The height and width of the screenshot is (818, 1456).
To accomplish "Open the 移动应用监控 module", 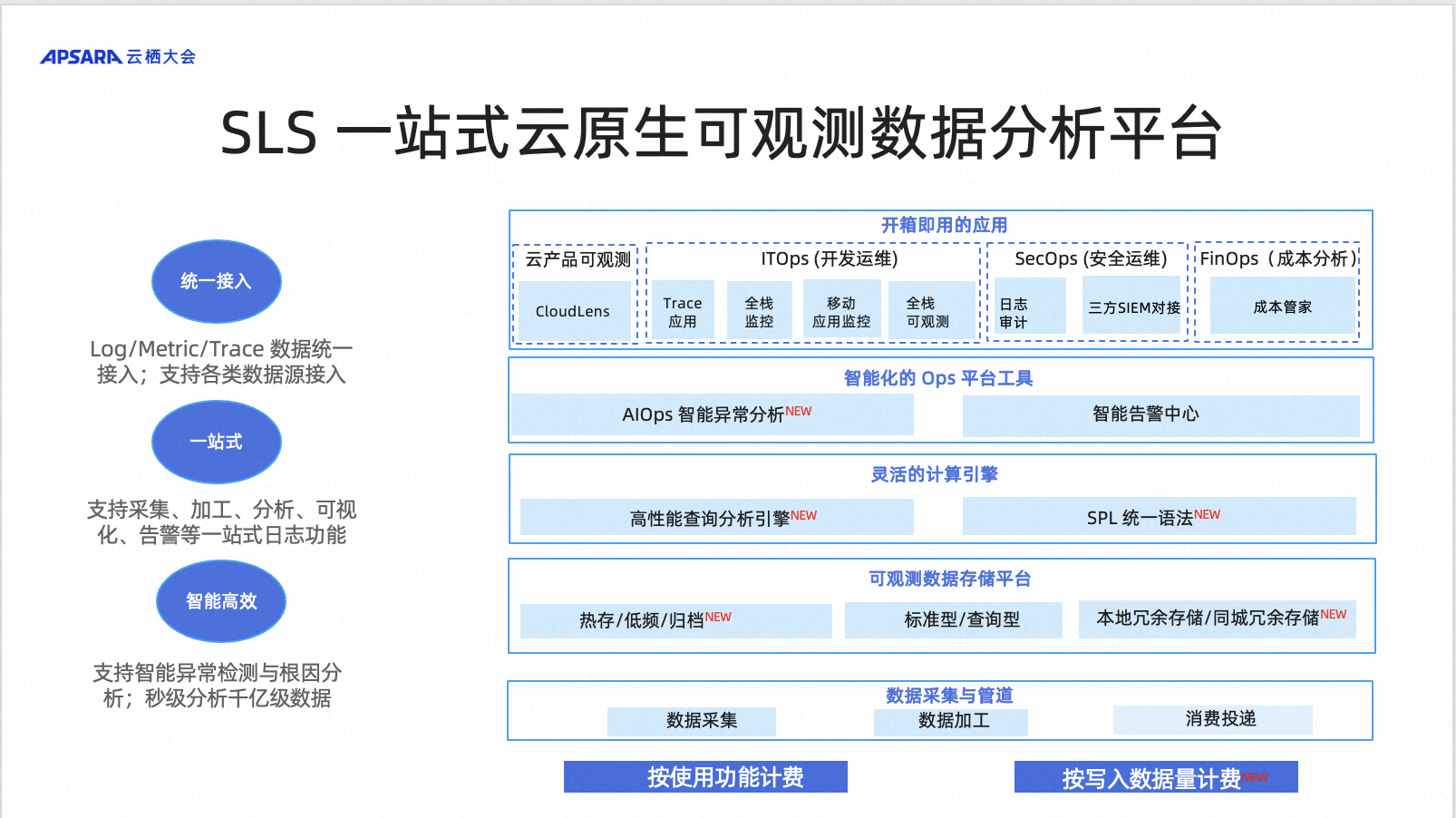I will pos(841,309).
